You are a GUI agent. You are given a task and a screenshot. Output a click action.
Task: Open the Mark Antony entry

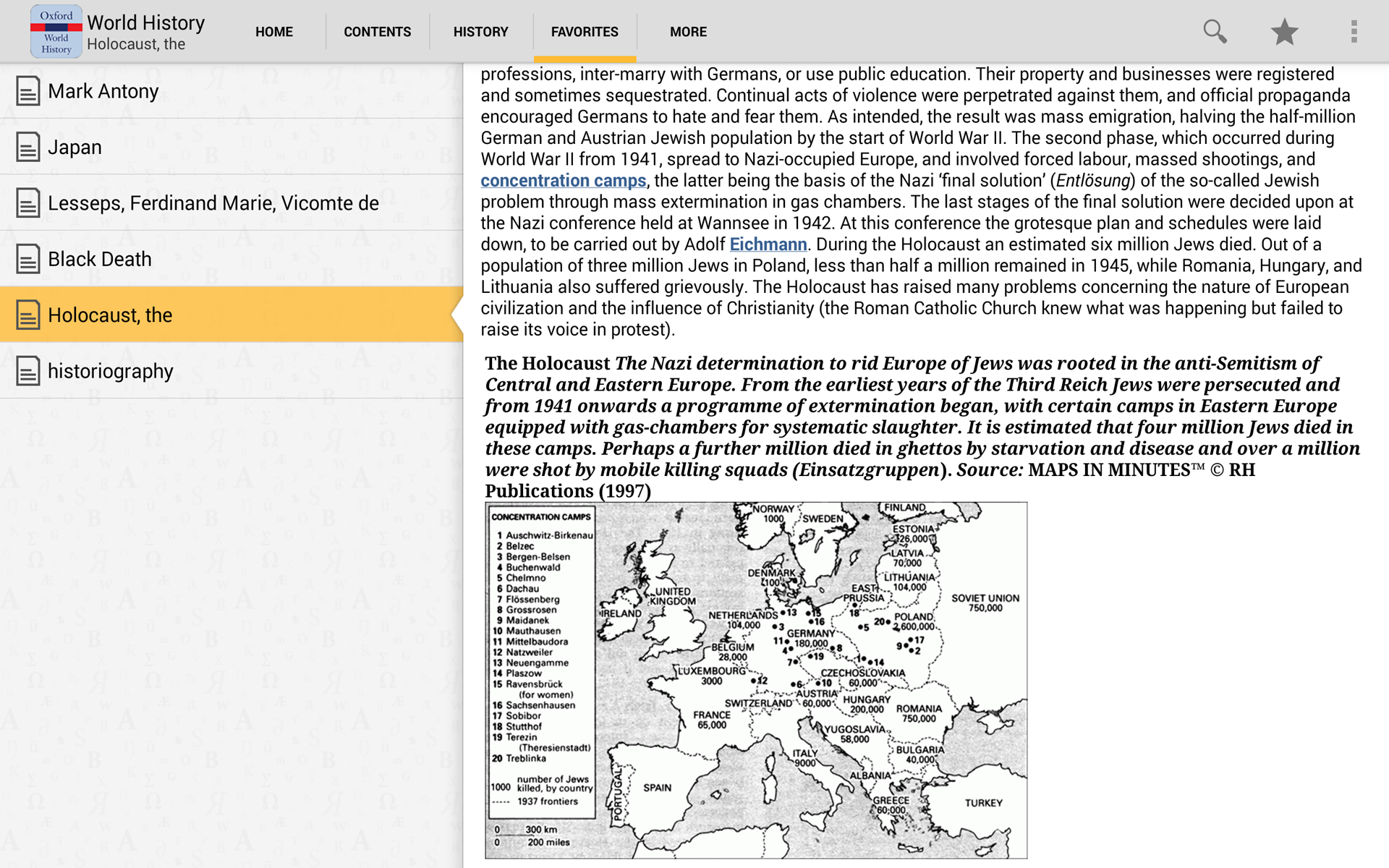[103, 90]
